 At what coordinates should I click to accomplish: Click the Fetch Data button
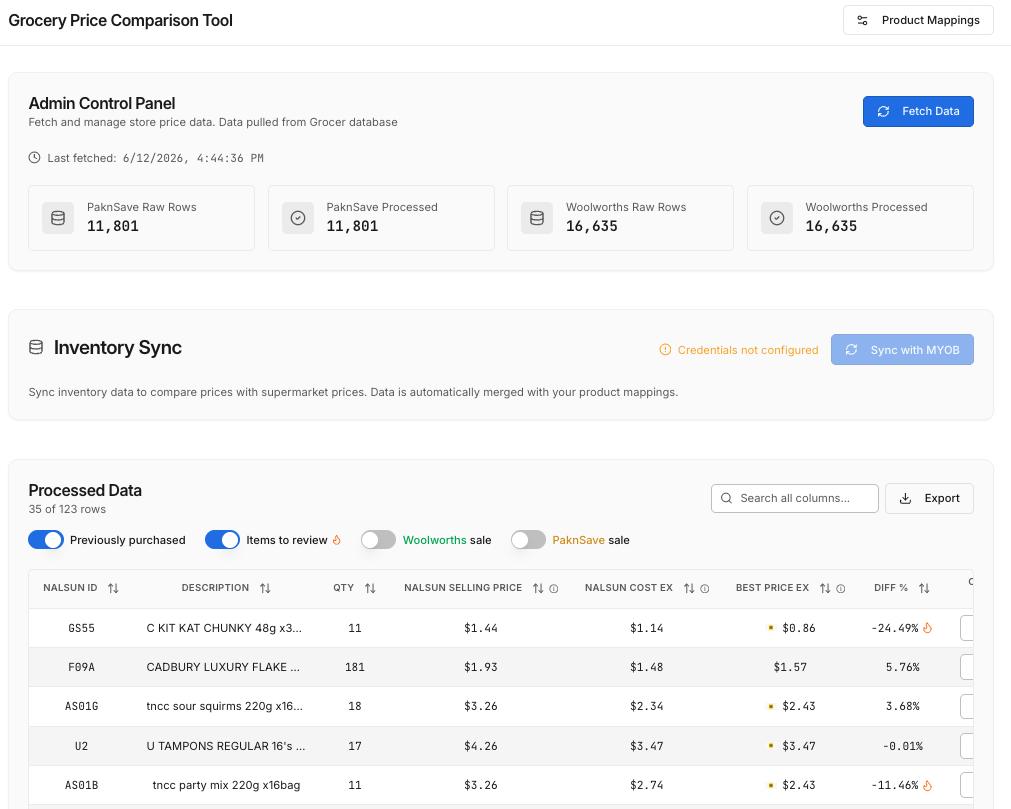pos(918,111)
